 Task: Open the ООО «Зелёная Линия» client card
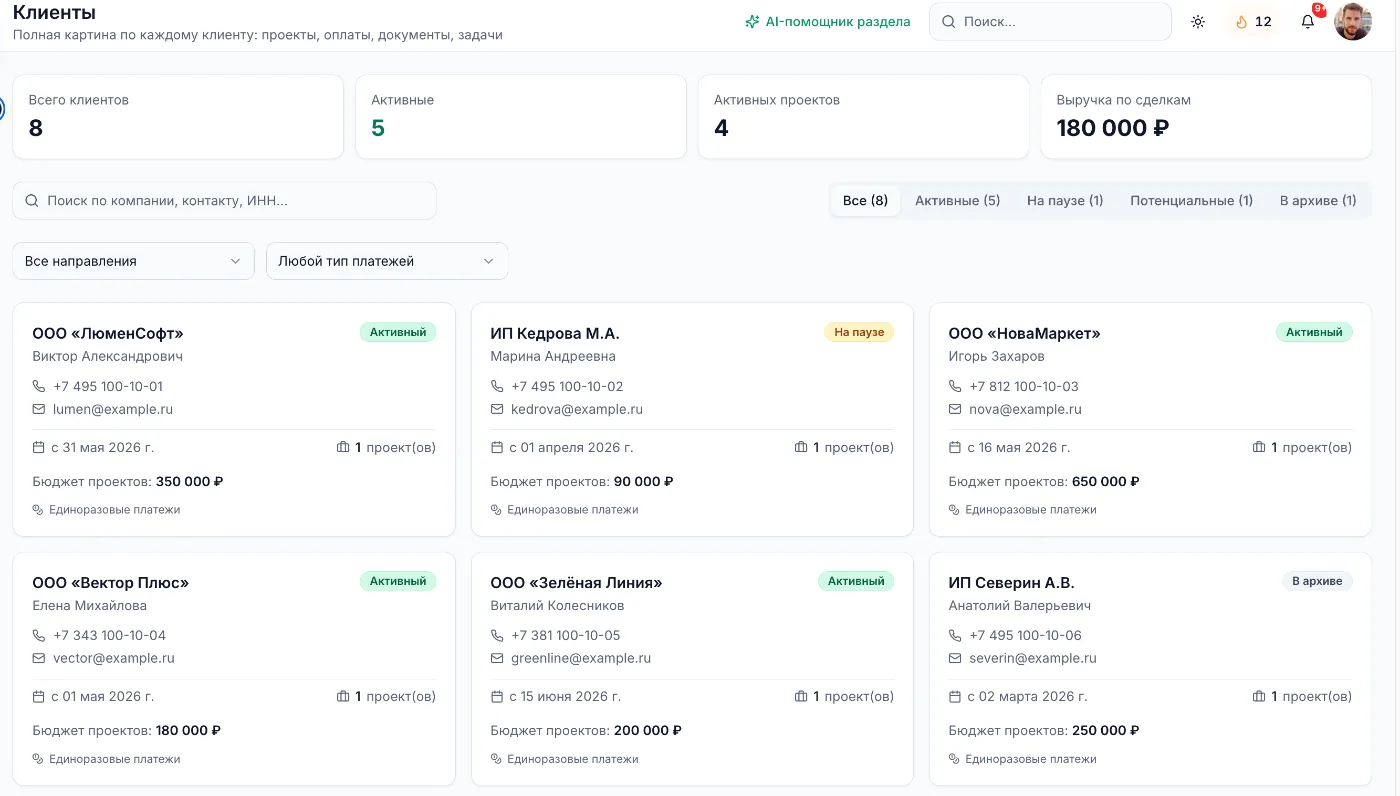692,669
